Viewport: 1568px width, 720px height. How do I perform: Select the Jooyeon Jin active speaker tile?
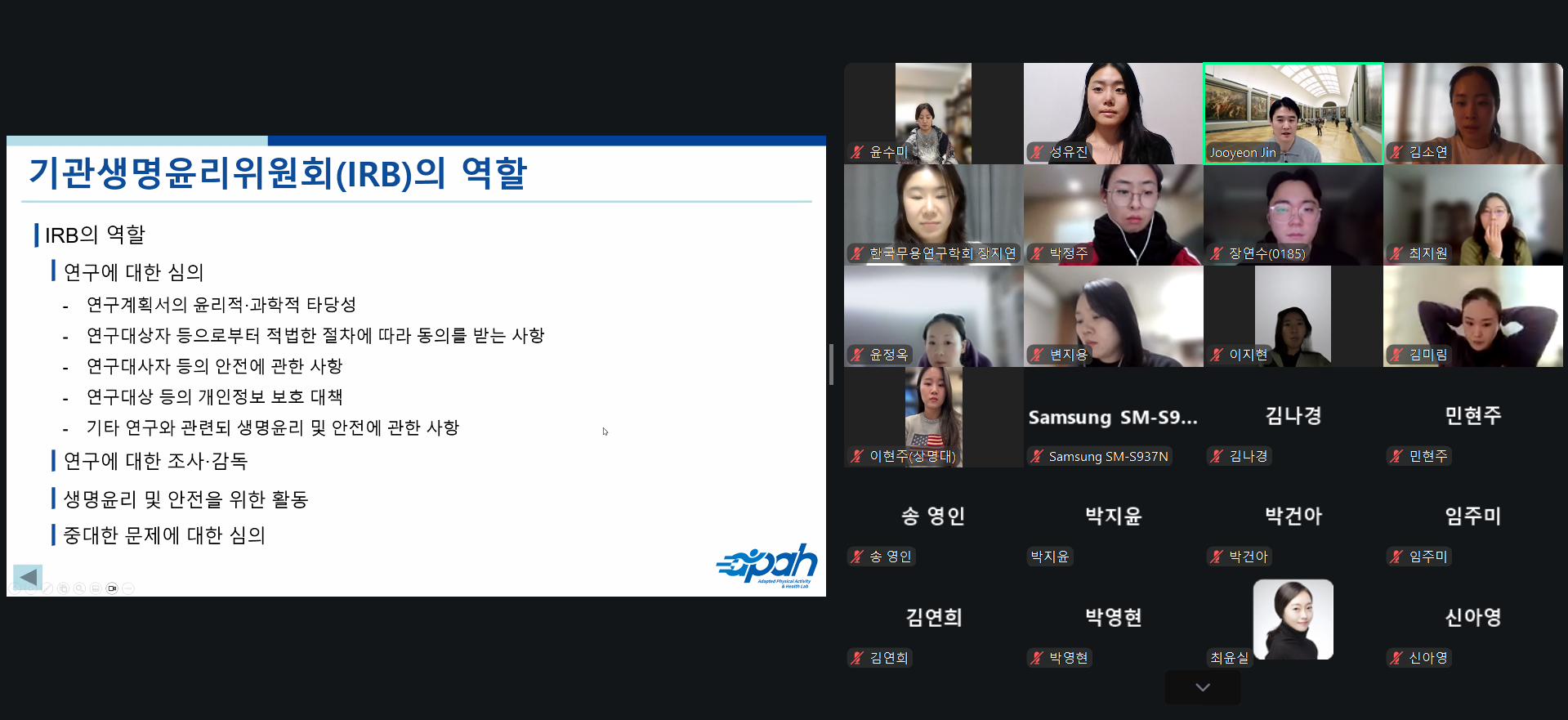point(1293,113)
